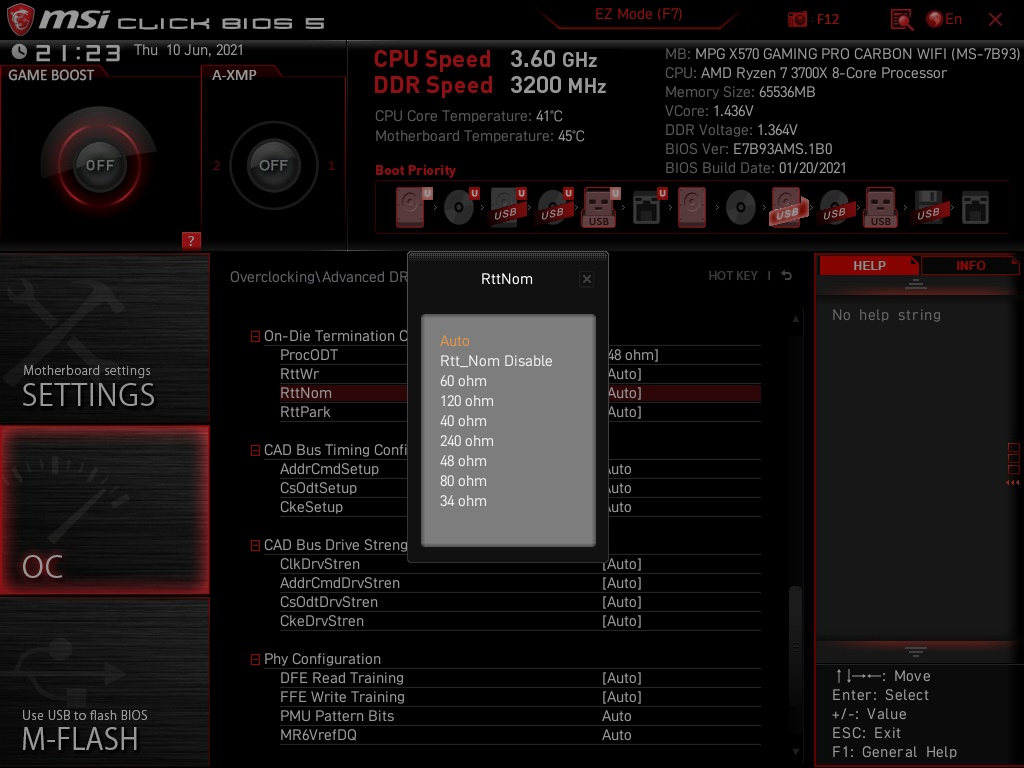Select the legacy hard disk boot icon
1024x768 pixels.
coord(692,207)
